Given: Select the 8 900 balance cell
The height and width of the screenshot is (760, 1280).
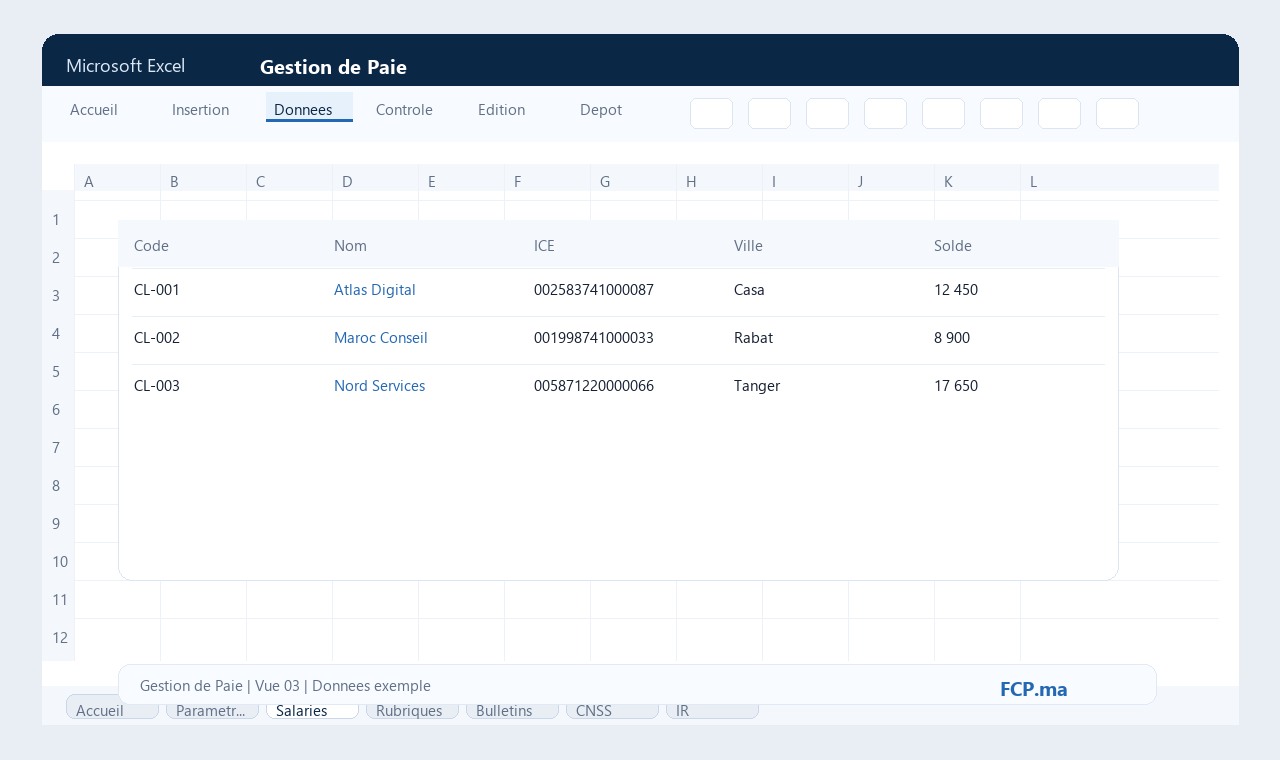Looking at the screenshot, I should click(x=952, y=338).
